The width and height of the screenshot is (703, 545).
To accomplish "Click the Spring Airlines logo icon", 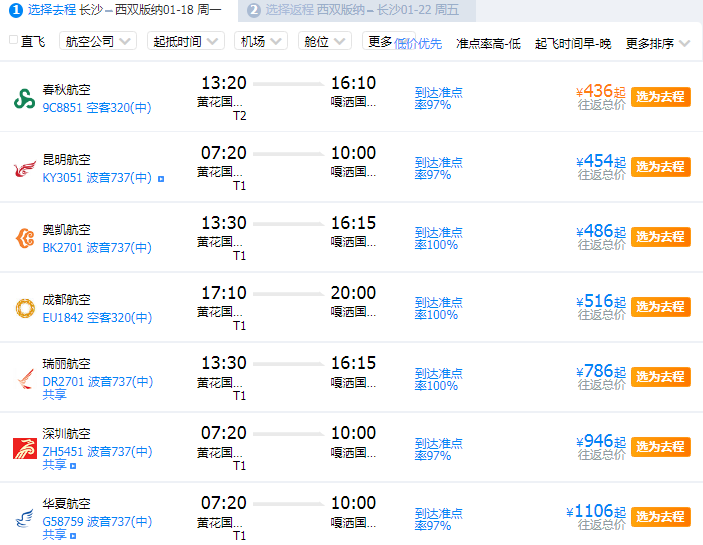I will pyautogui.click(x=23, y=98).
